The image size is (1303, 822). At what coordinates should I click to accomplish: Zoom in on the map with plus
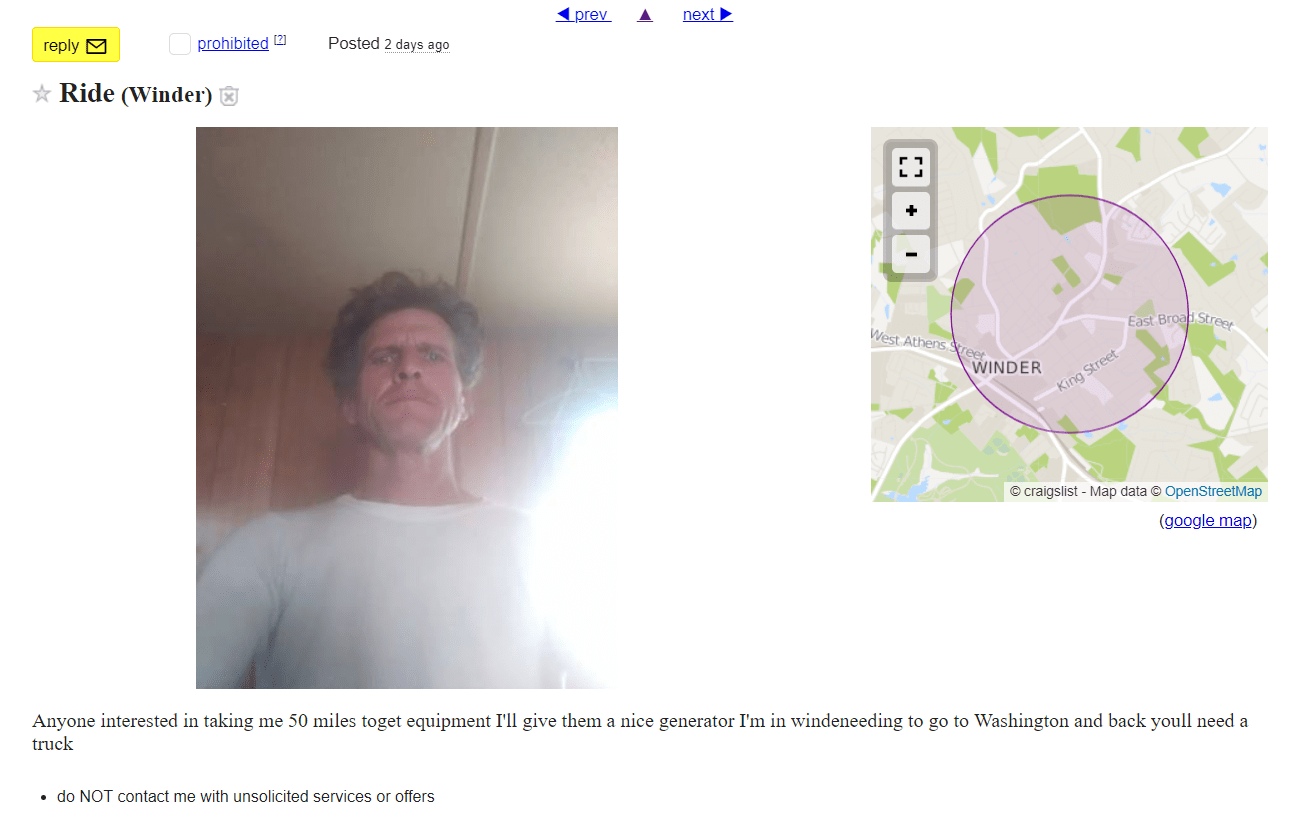[911, 211]
